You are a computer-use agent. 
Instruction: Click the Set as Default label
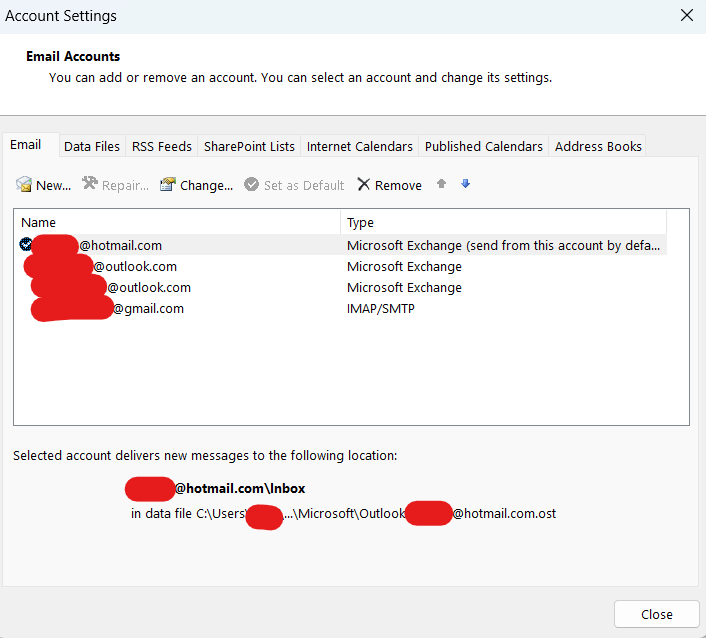pos(304,186)
